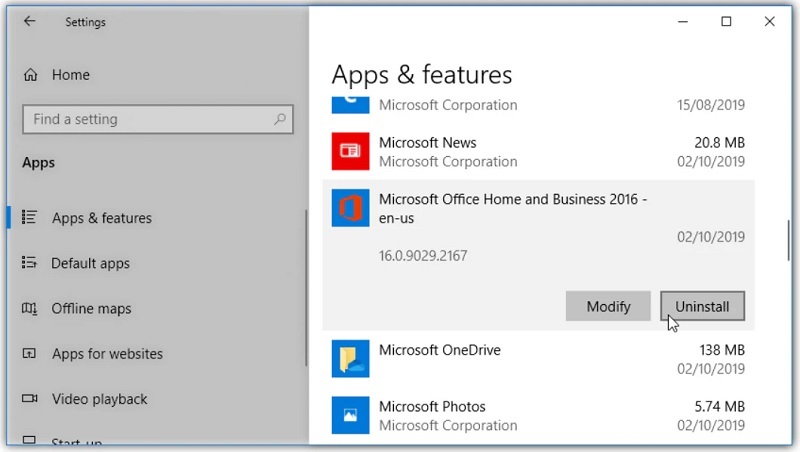Maximize the Settings window
800x452 pixels.
726,21
